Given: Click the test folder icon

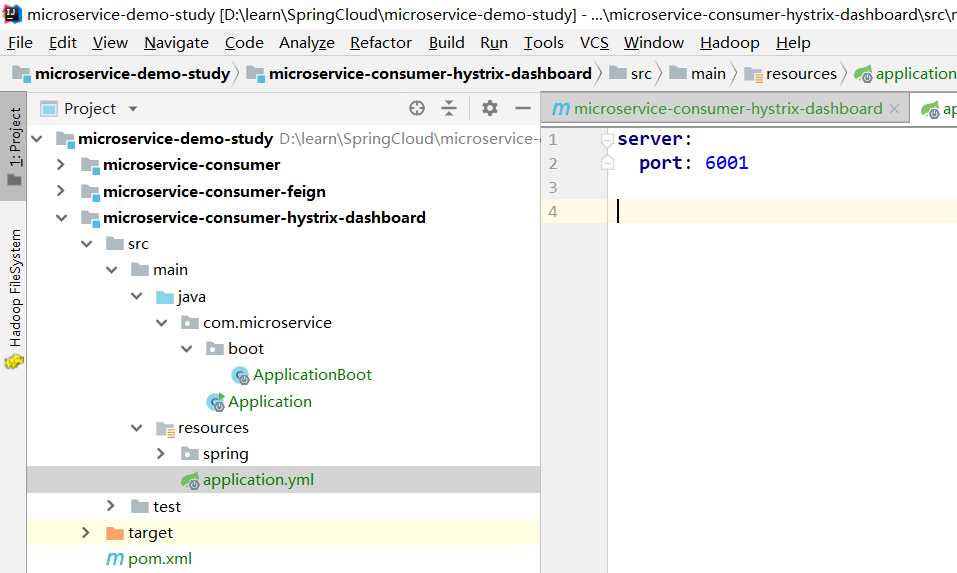Looking at the screenshot, I should [140, 506].
